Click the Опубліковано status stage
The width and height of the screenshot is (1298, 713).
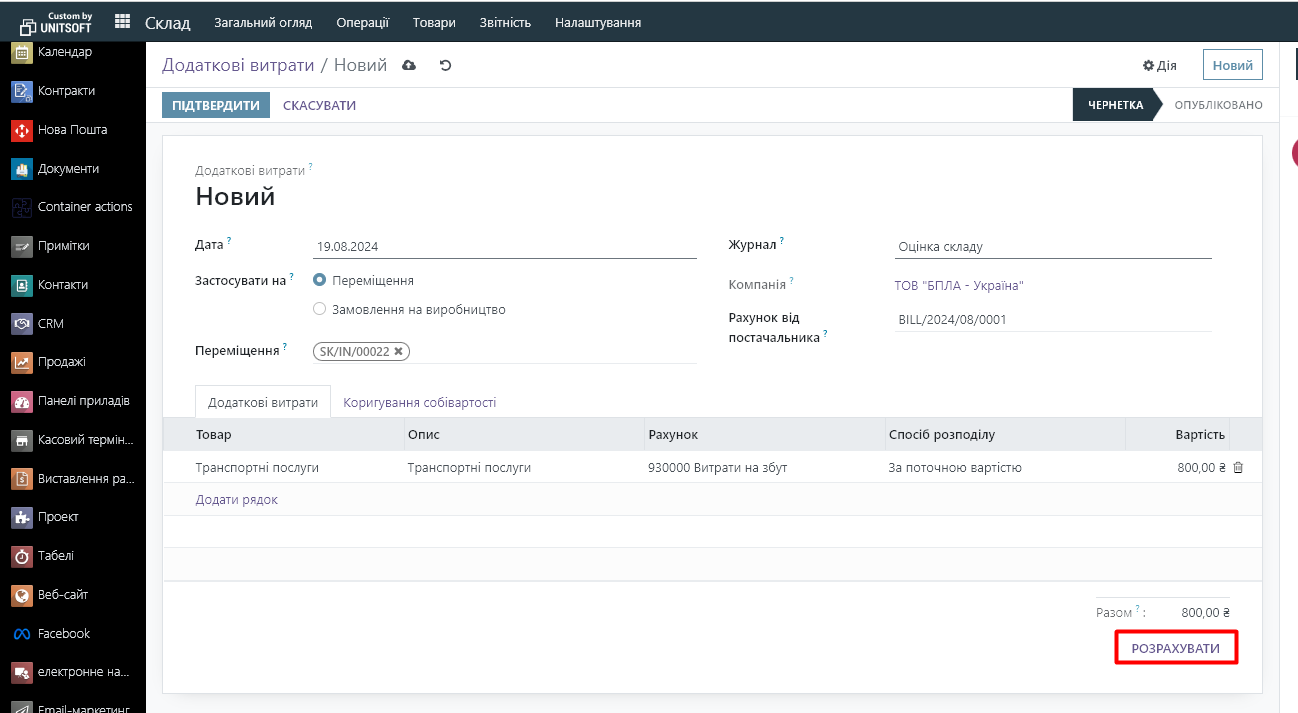tap(1217, 105)
